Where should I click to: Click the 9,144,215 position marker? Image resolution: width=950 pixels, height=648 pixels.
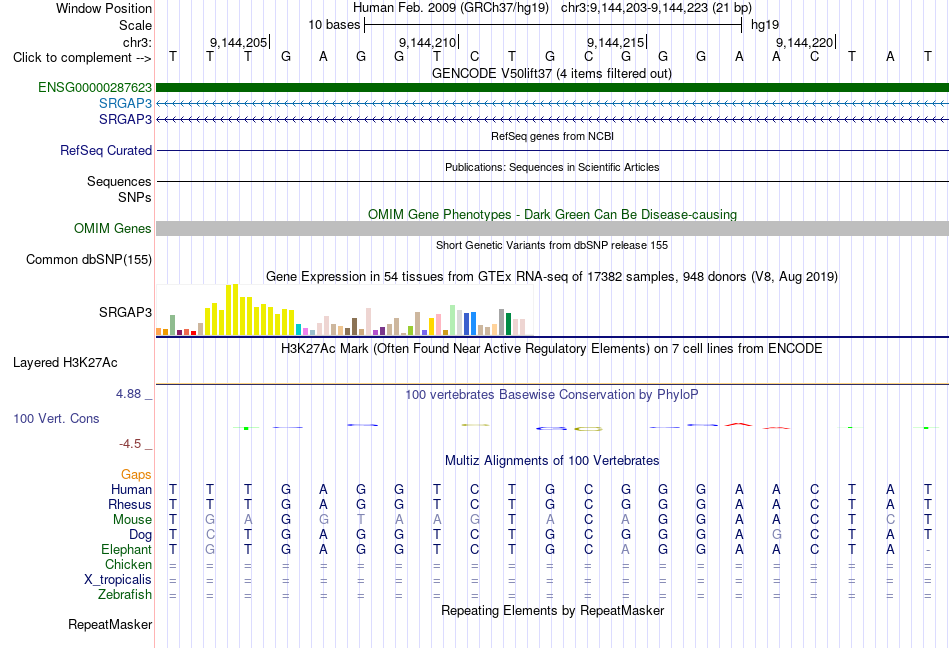616,42
